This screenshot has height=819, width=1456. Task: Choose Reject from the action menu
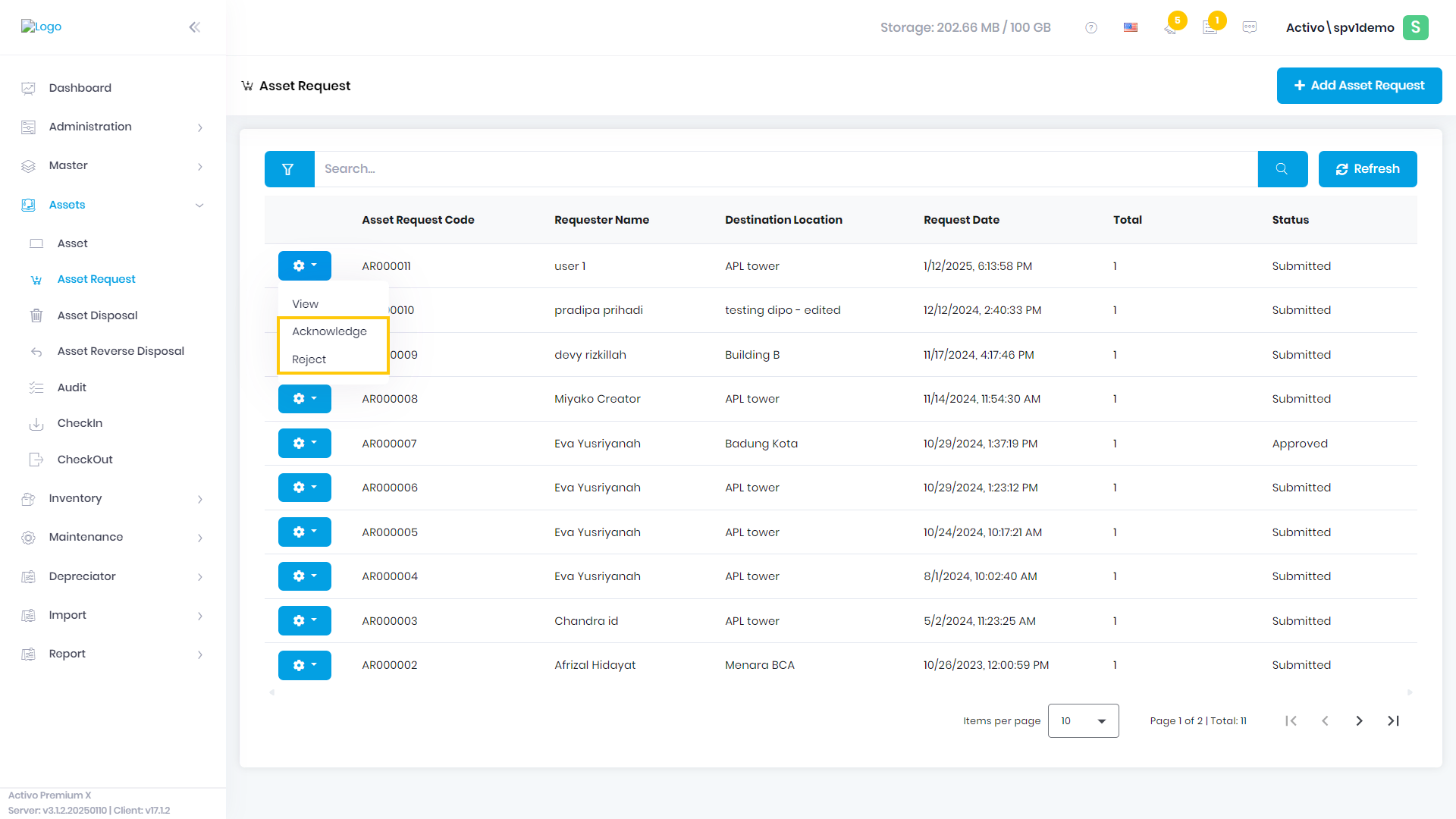pos(309,359)
